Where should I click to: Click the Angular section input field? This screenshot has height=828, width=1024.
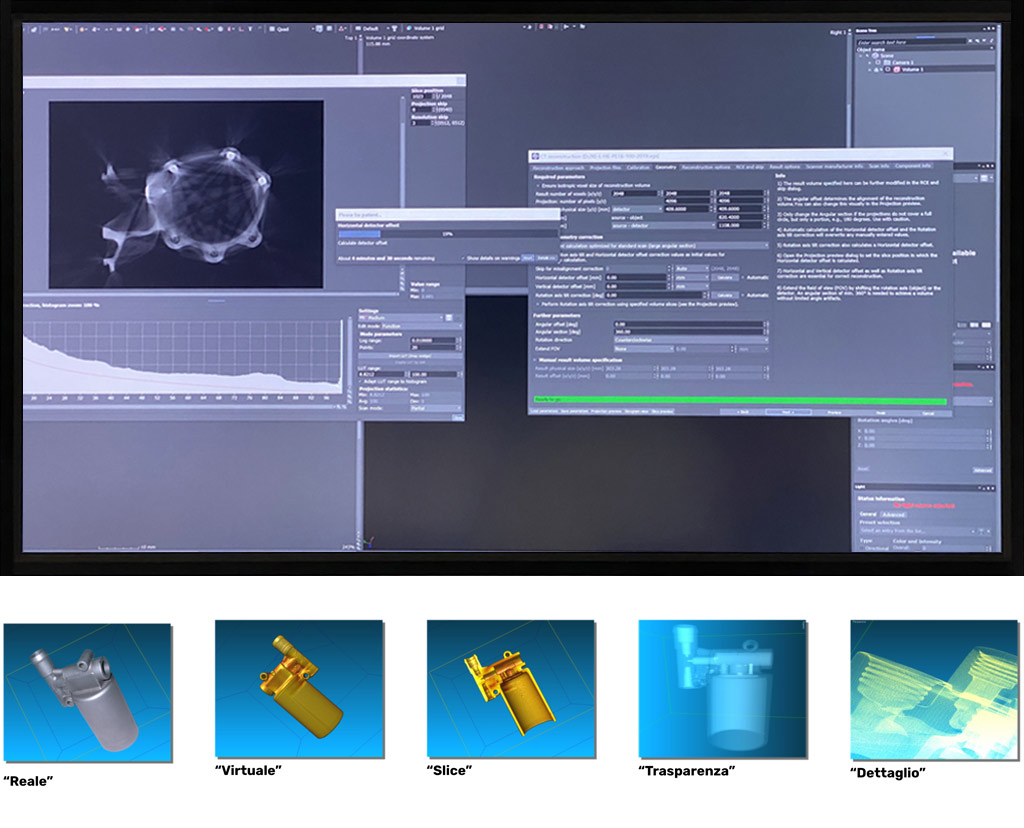[690, 332]
